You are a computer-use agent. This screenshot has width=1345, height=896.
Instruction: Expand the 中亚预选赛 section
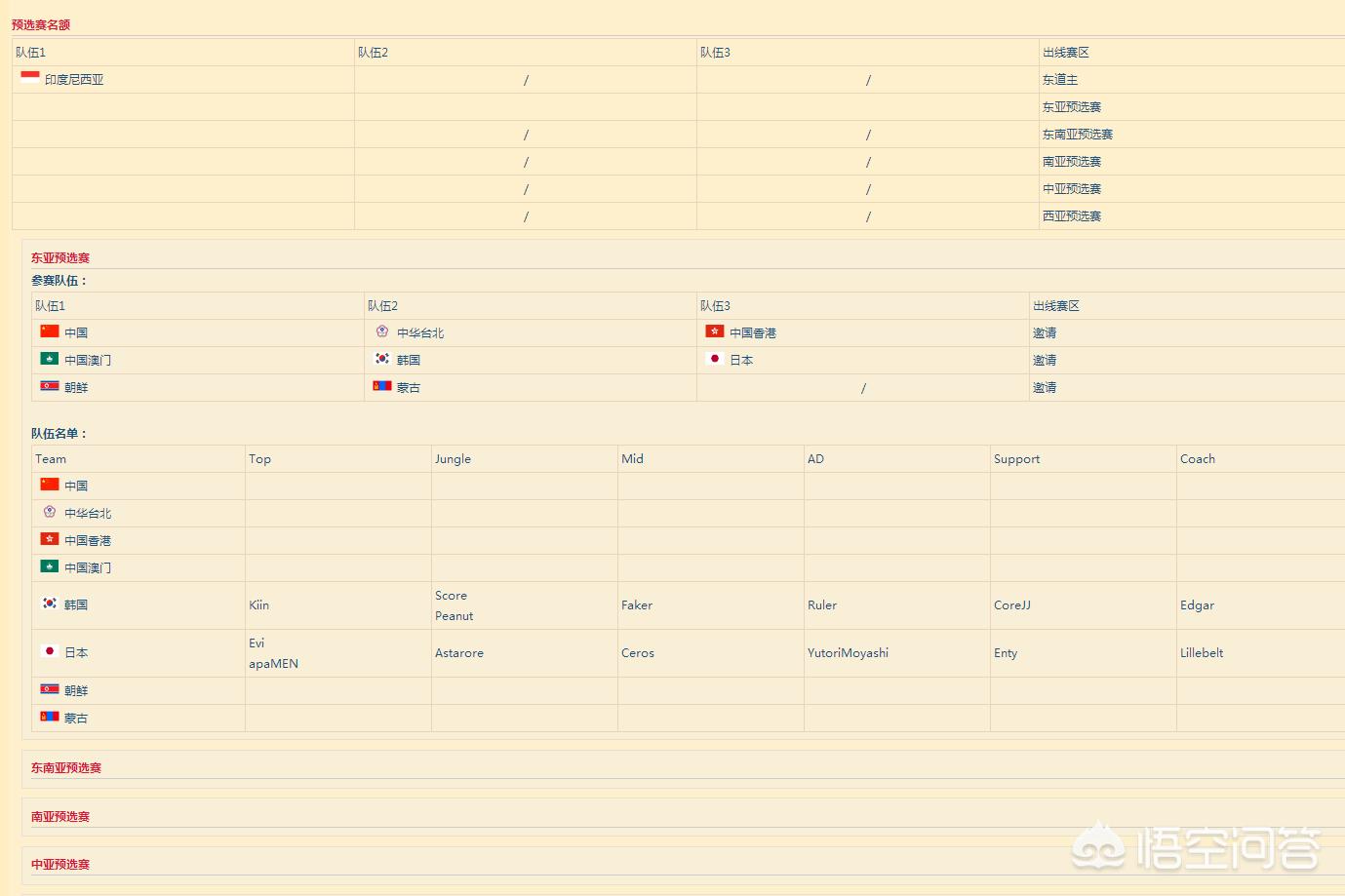tap(60, 865)
